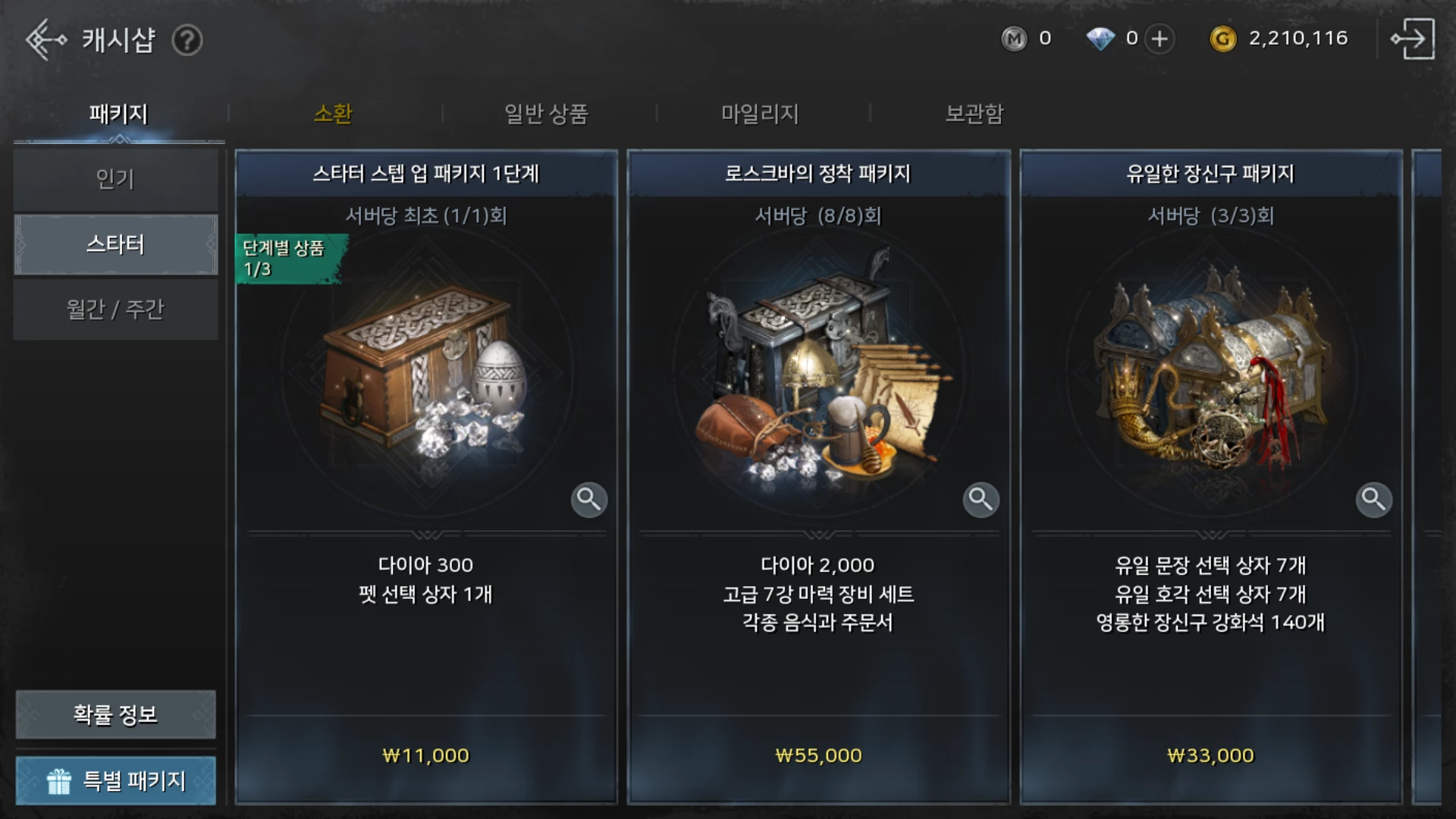Click the plus icon to add diamonds
The width and height of the screenshot is (1456, 819).
[x=1159, y=39]
